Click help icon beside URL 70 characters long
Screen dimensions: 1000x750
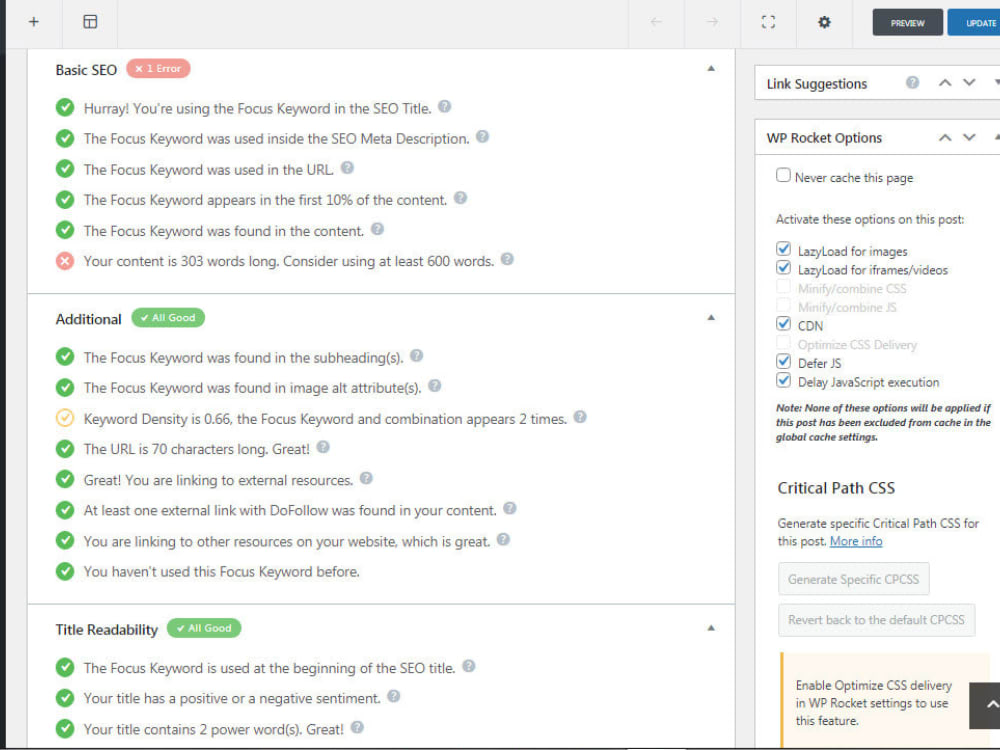point(323,446)
